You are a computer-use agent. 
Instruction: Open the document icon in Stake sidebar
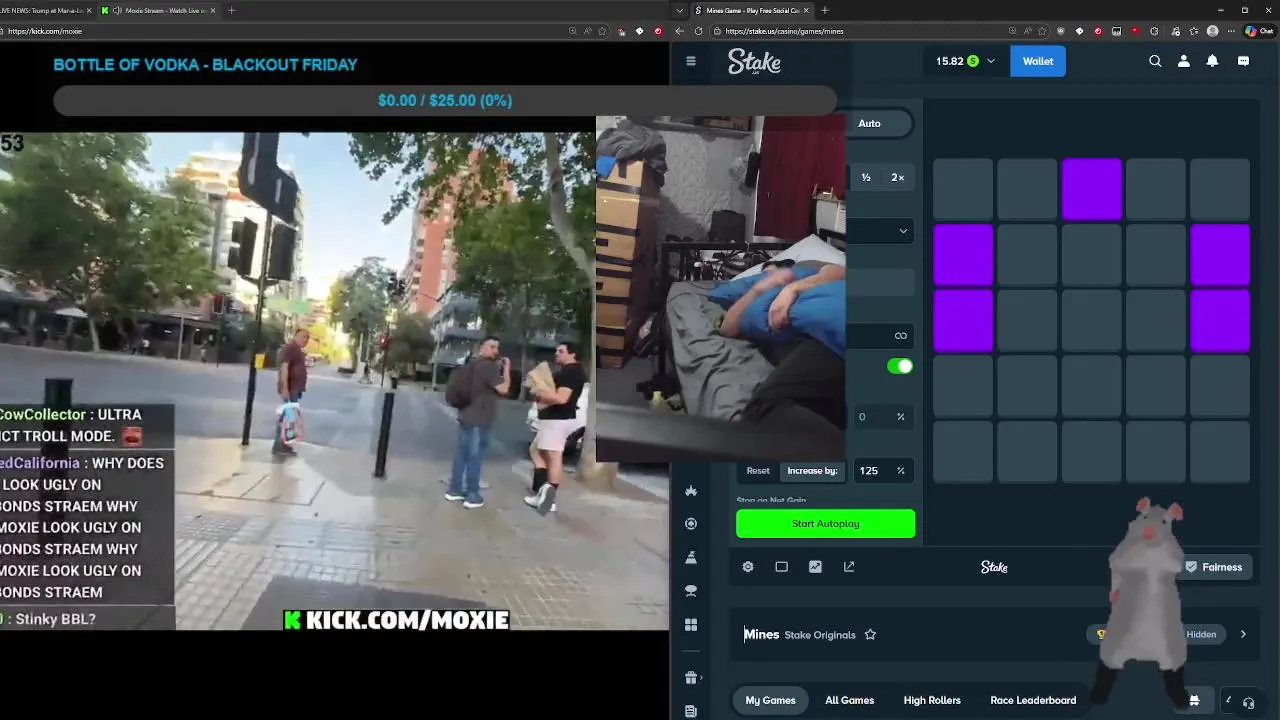[x=690, y=711]
